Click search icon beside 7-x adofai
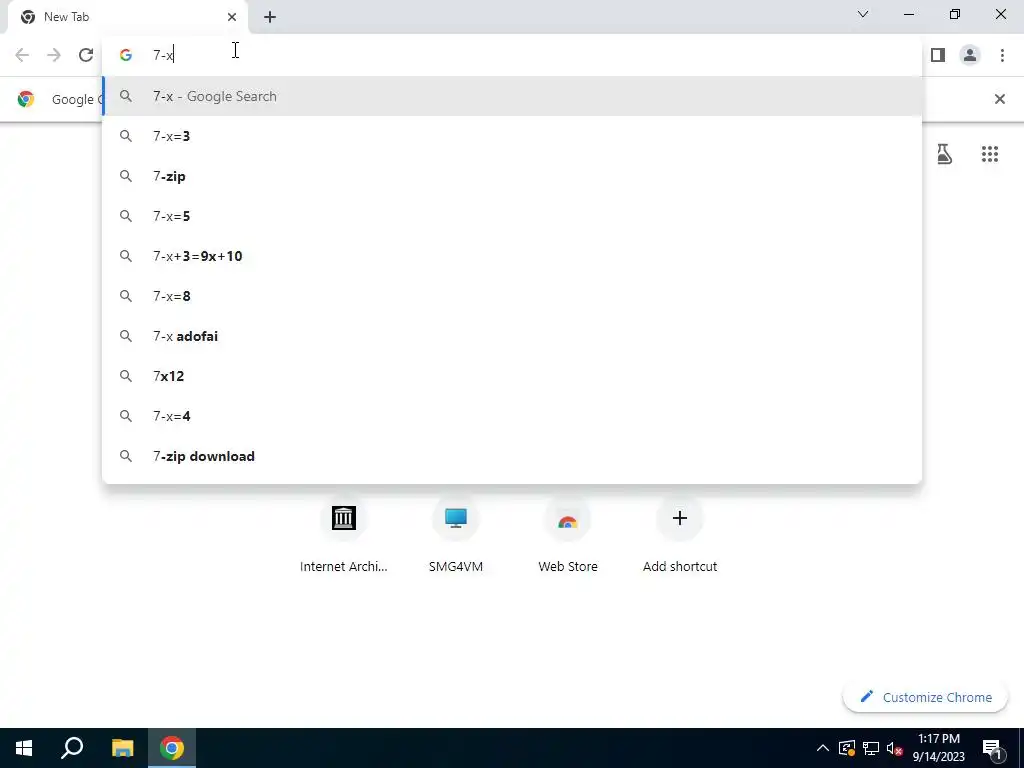This screenshot has width=1024, height=768. (x=126, y=336)
